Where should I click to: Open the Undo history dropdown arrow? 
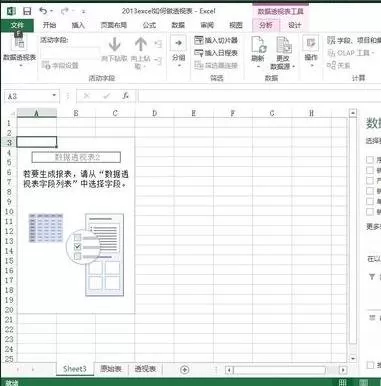(x=52, y=11)
